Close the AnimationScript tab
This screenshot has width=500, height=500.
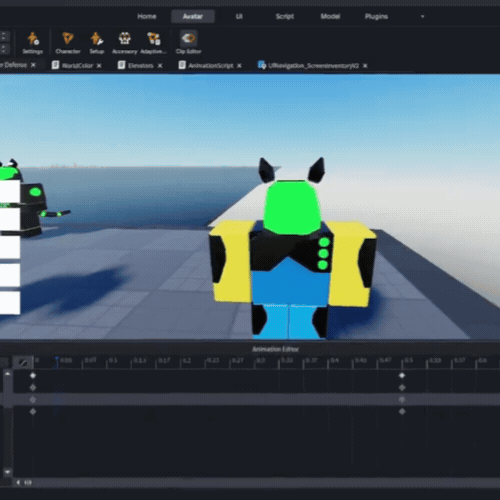pyautogui.click(x=239, y=66)
